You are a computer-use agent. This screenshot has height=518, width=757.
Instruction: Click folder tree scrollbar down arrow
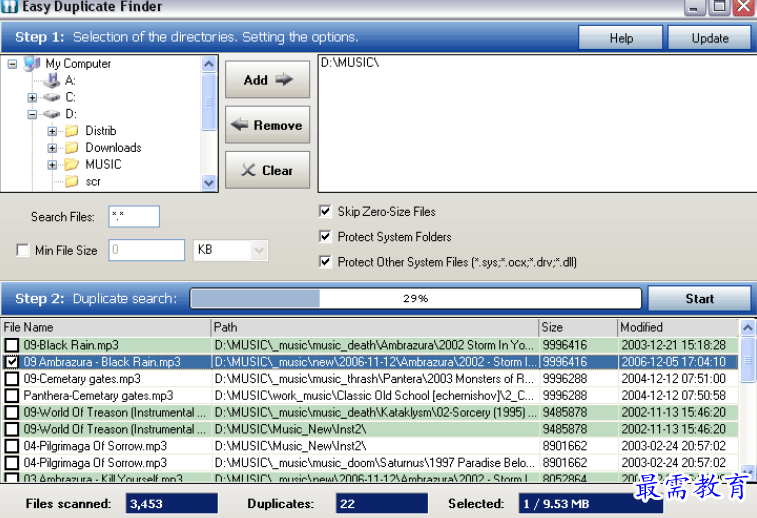coord(209,183)
